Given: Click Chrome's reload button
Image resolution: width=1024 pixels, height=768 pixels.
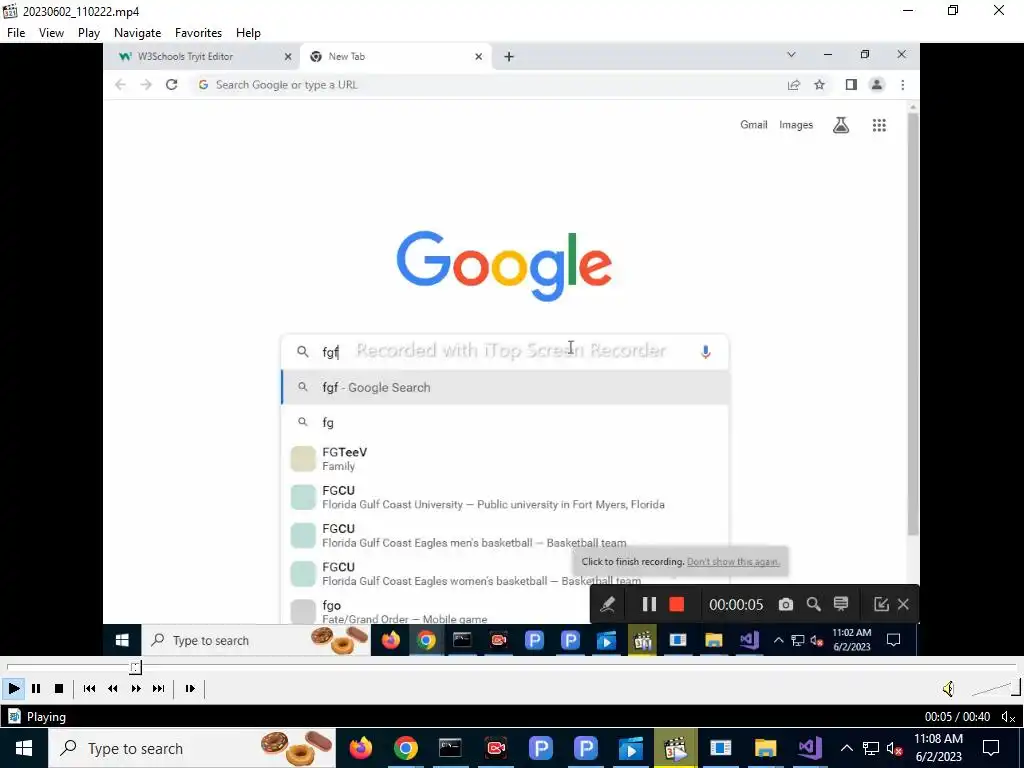Looking at the screenshot, I should (171, 85).
